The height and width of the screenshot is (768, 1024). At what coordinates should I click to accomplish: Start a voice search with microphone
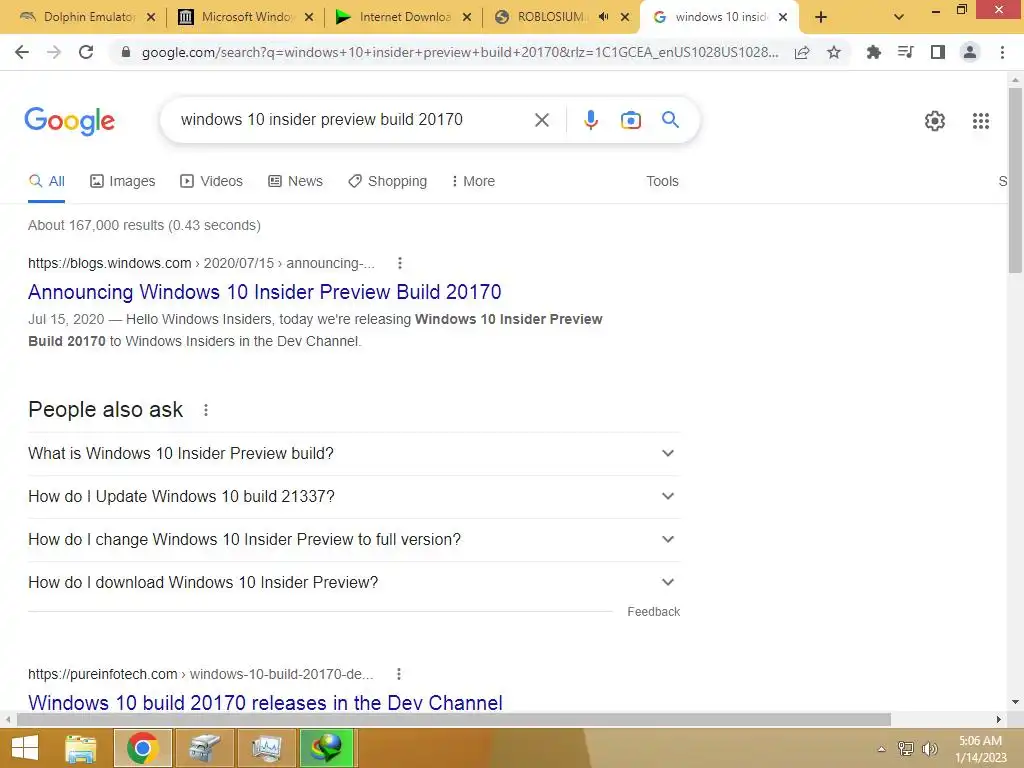[x=590, y=120]
